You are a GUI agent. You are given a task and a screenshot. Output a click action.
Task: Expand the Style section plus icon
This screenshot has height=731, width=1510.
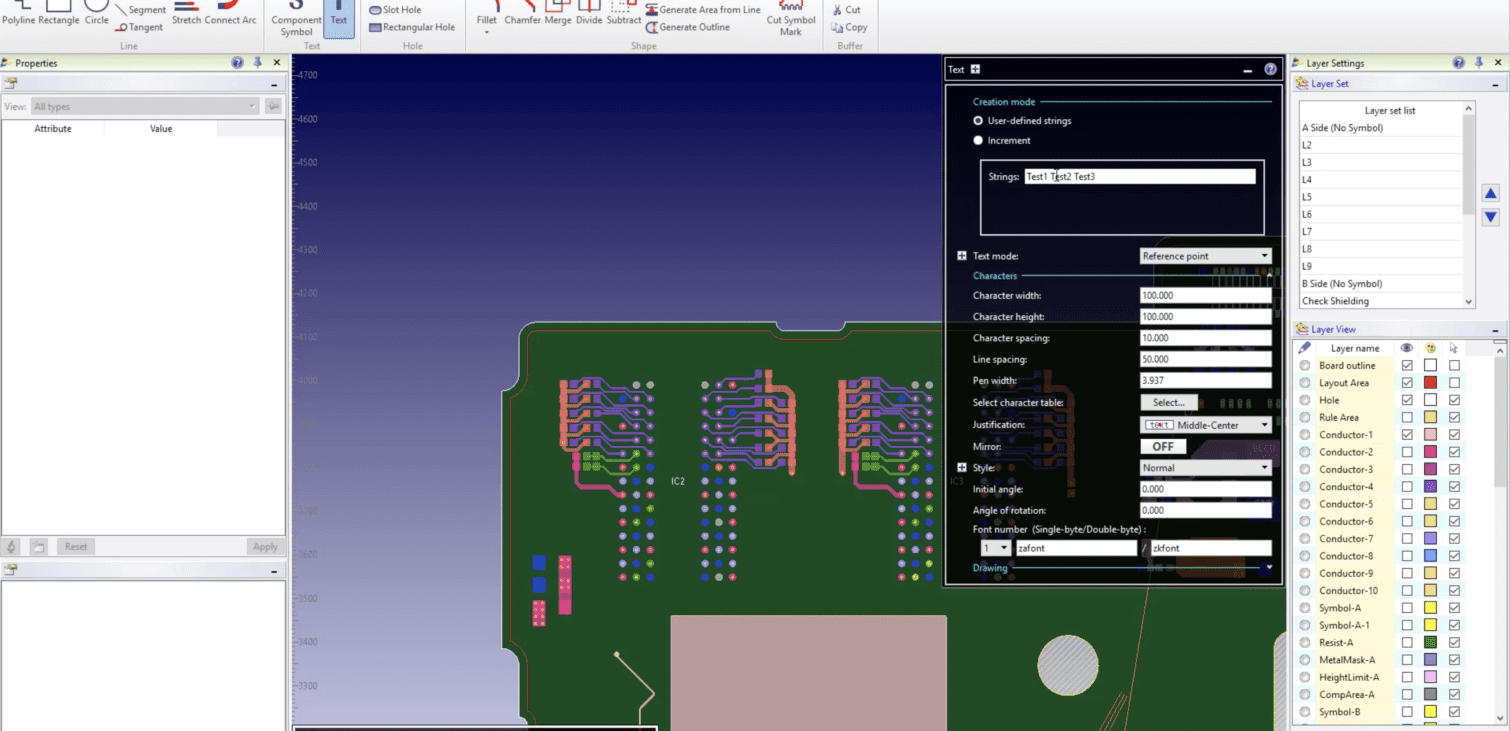point(962,468)
